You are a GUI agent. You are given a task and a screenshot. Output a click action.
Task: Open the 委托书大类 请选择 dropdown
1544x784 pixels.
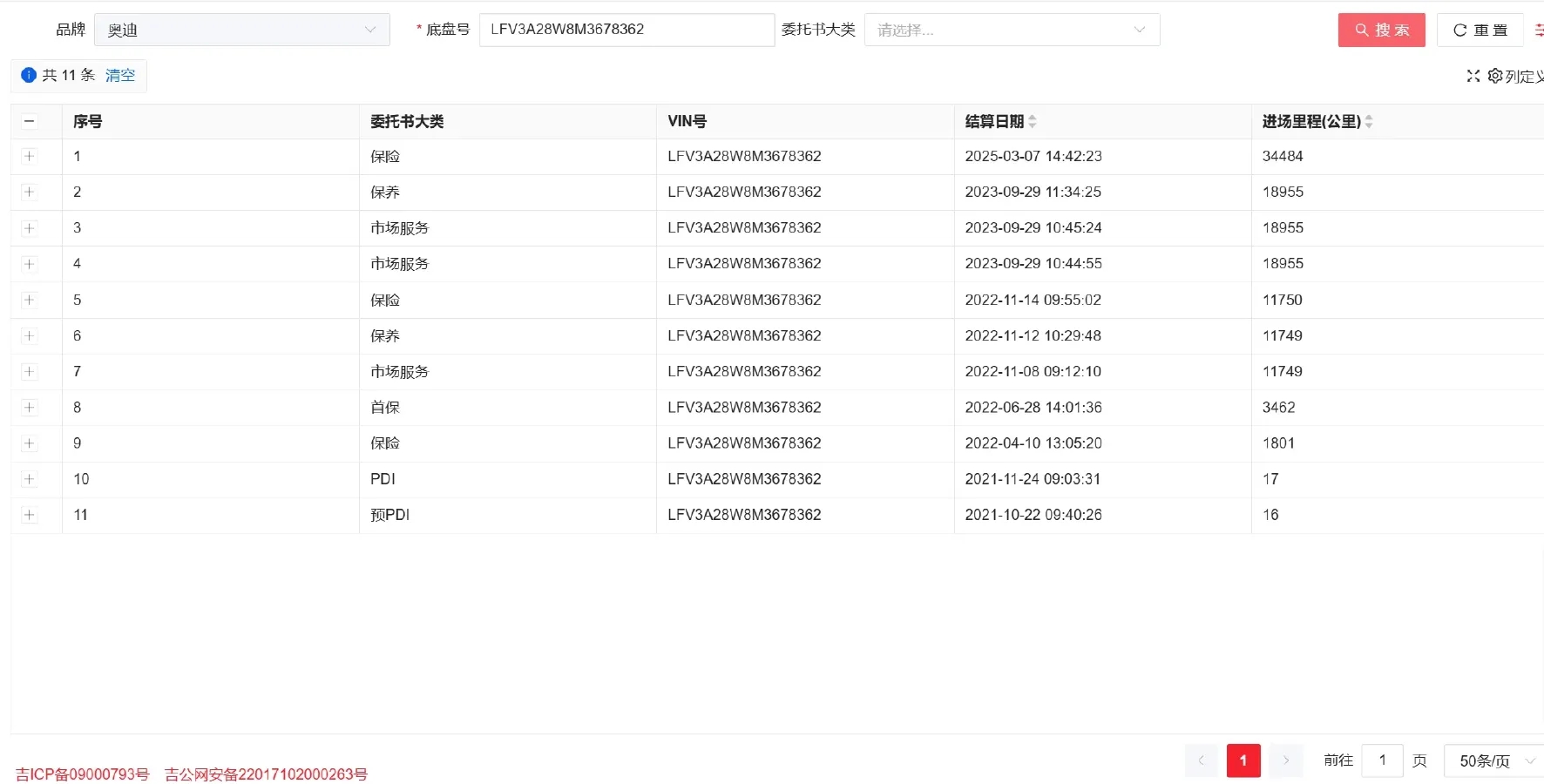[x=1012, y=29]
